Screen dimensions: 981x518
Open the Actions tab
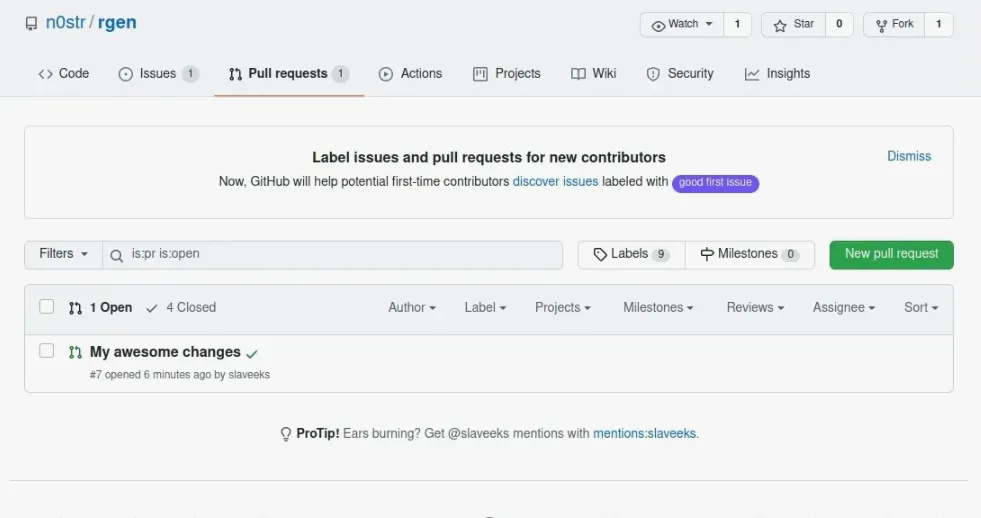point(410,74)
